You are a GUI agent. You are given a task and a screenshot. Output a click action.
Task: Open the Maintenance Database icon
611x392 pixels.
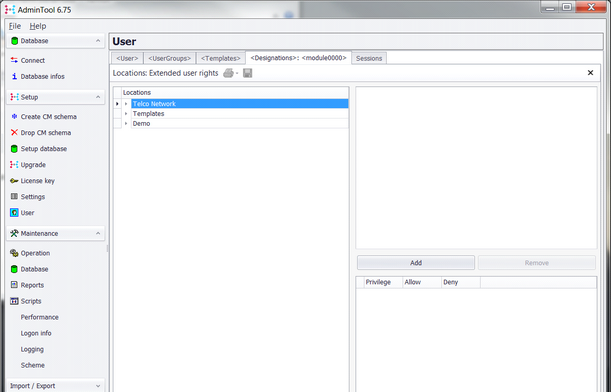point(14,269)
